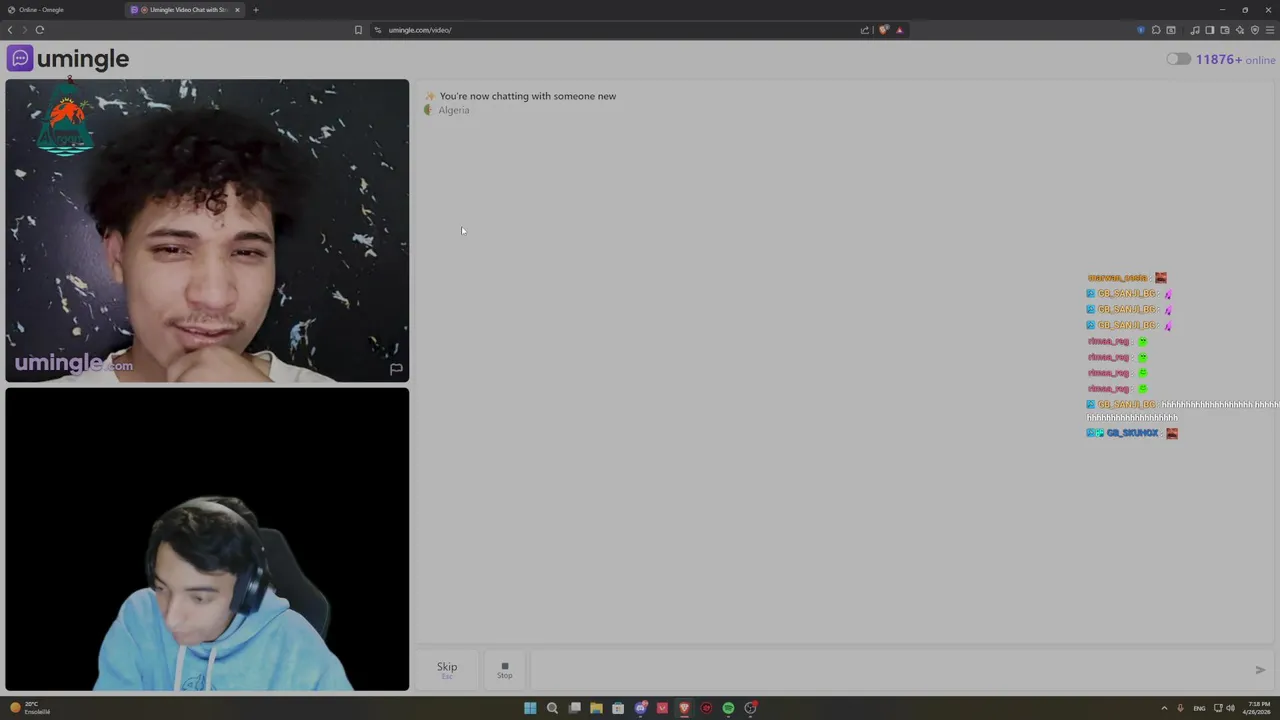Open File Explorer from taskbar
Screen dimensions: 1280x720
pos(596,708)
